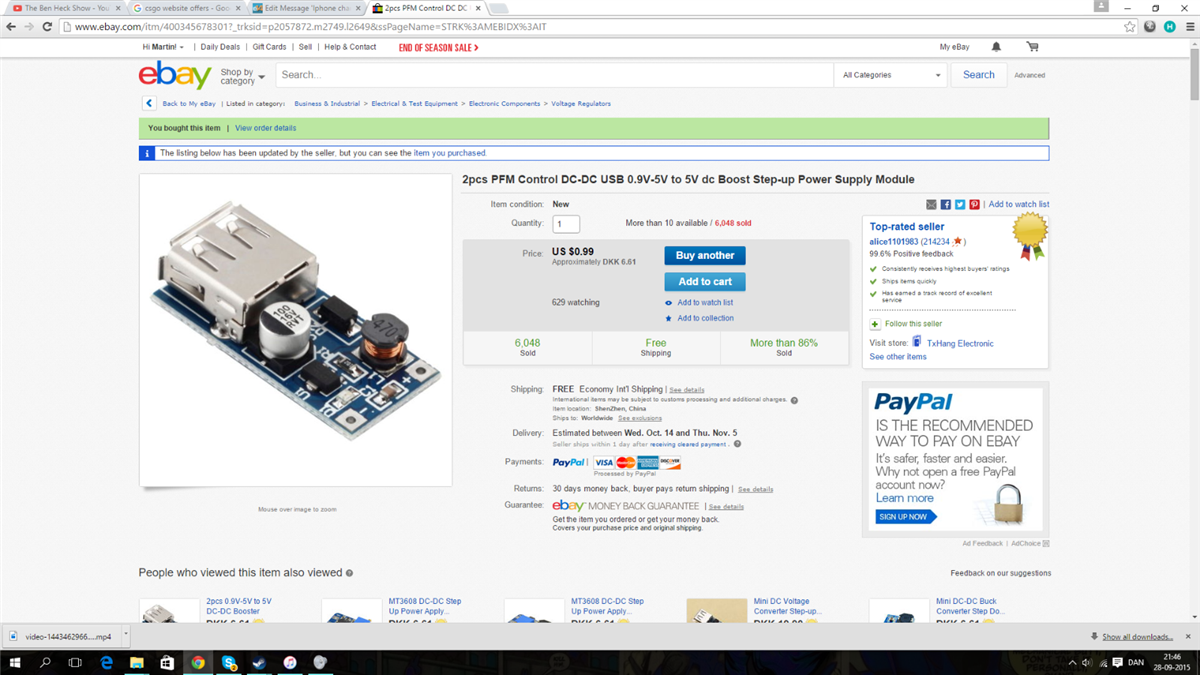Open the eBay shopping cart icon

(1032, 47)
